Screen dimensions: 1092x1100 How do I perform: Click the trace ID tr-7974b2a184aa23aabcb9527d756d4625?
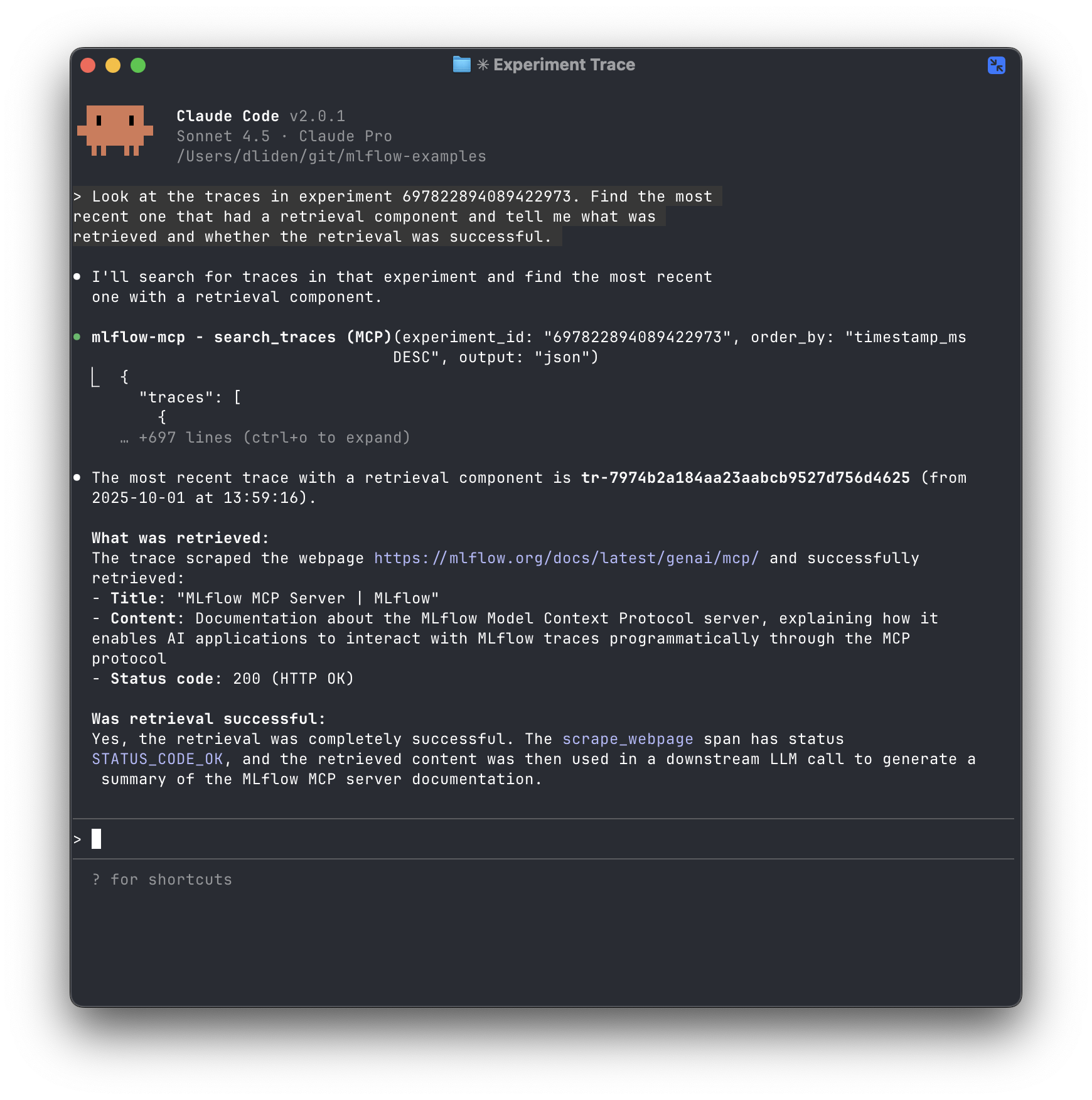point(745,478)
